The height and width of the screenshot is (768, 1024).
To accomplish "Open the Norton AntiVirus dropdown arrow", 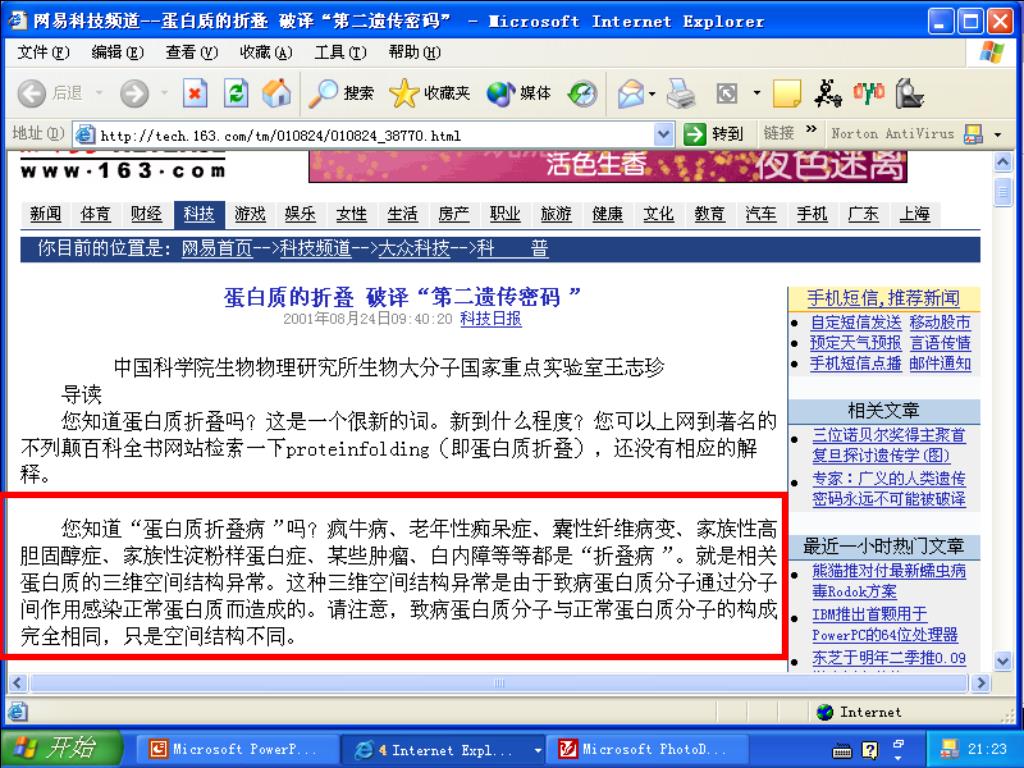I will pyautogui.click(x=997, y=135).
